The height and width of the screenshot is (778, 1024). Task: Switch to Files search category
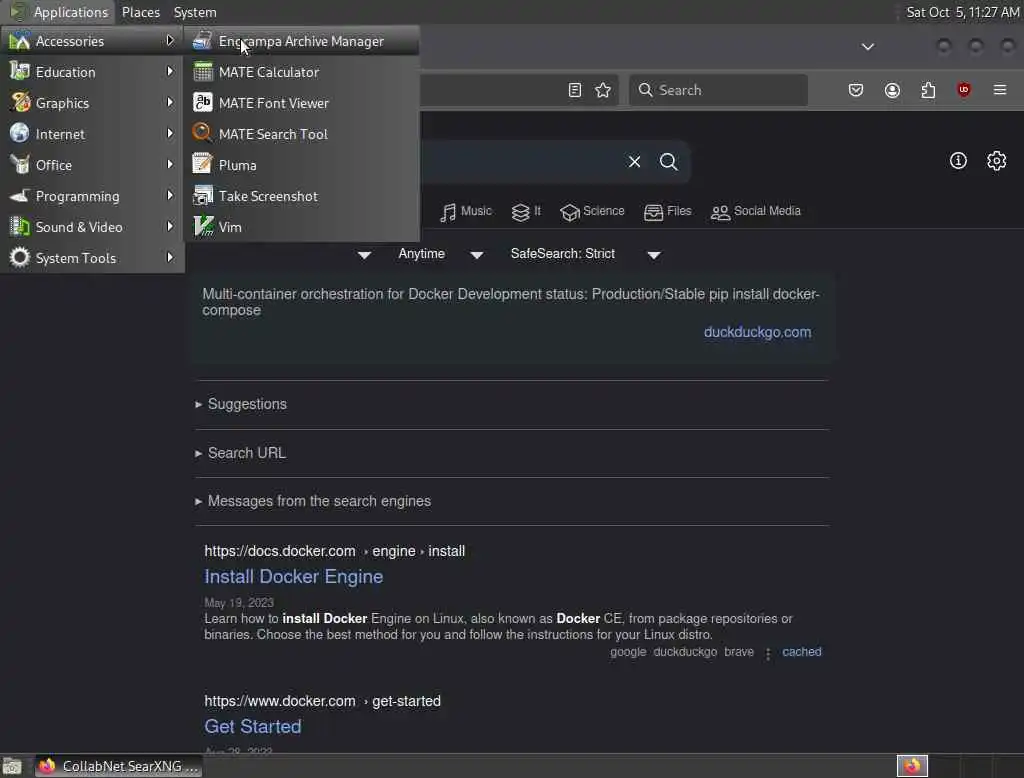tap(667, 212)
